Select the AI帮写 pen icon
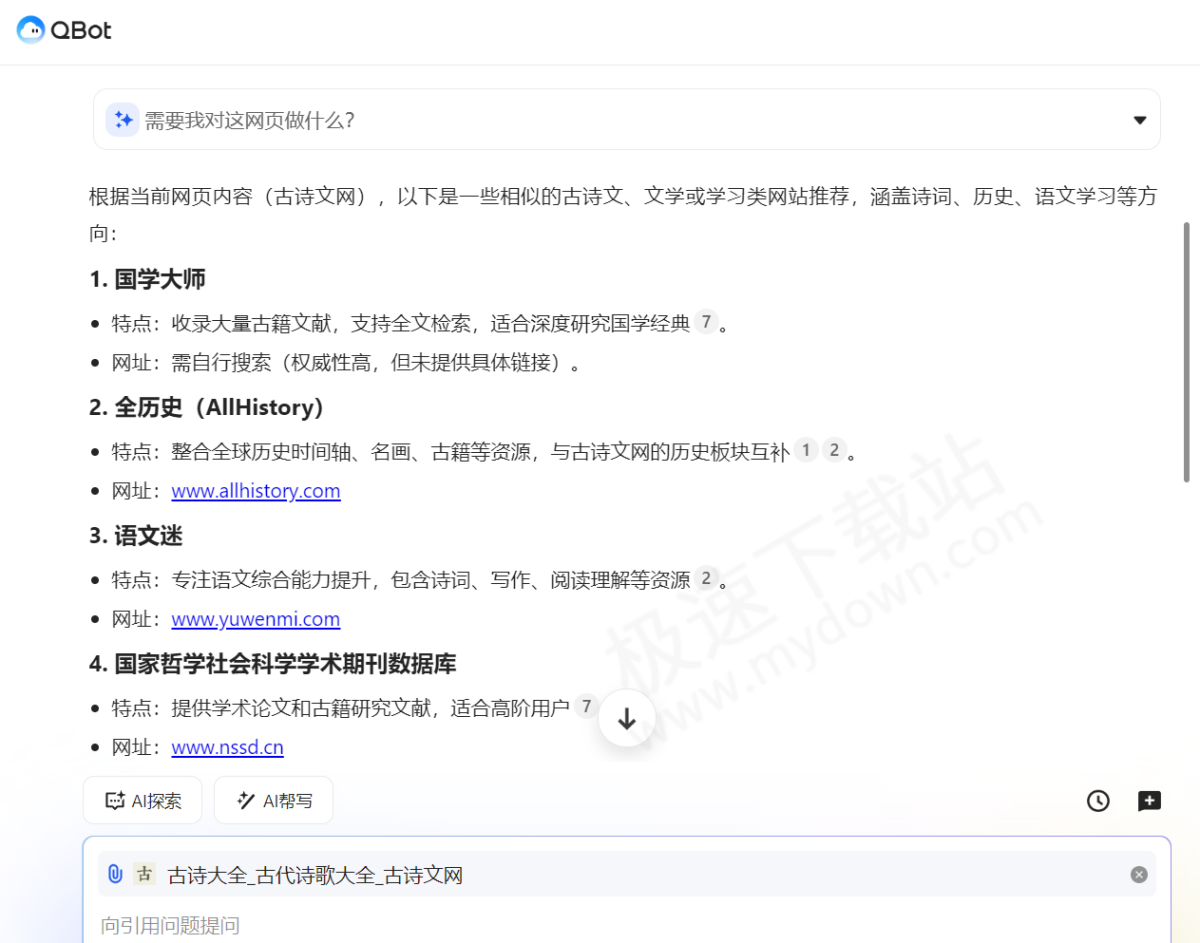Image resolution: width=1200 pixels, height=943 pixels. click(244, 800)
